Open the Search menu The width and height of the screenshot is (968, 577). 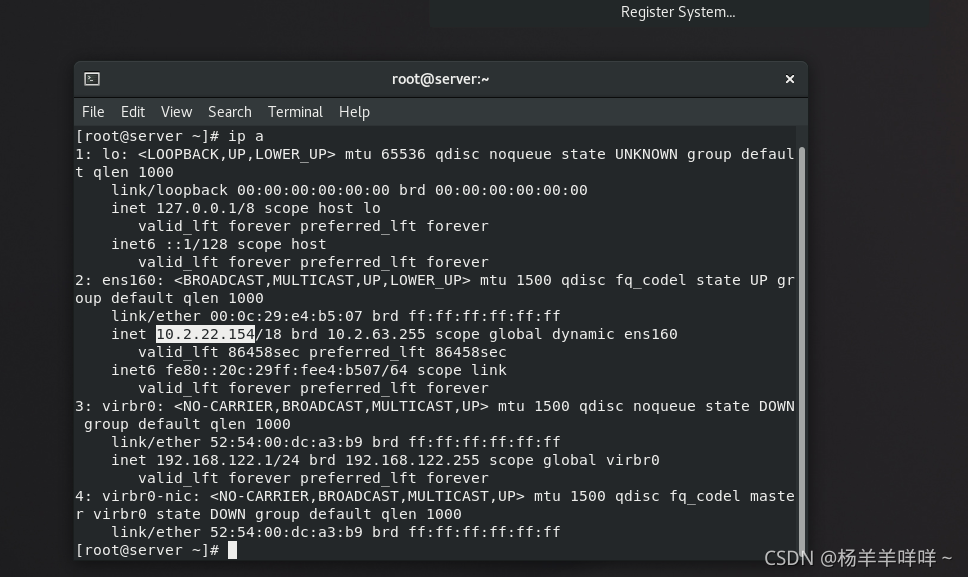coord(230,112)
